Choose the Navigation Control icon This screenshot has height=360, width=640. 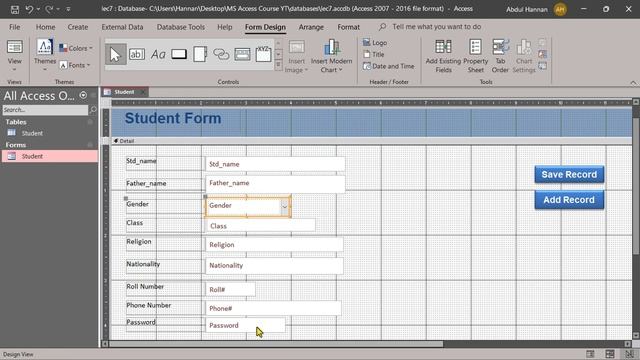[x=242, y=54]
